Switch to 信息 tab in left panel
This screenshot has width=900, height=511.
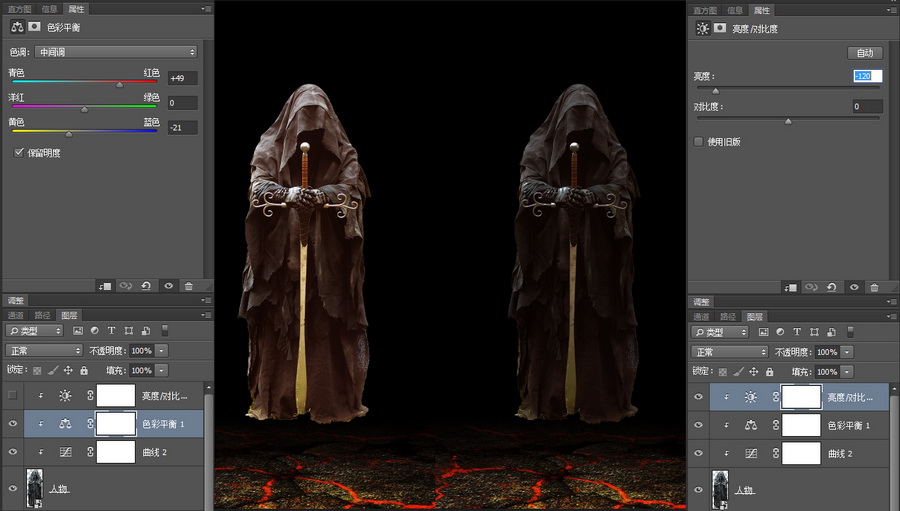click(x=49, y=9)
